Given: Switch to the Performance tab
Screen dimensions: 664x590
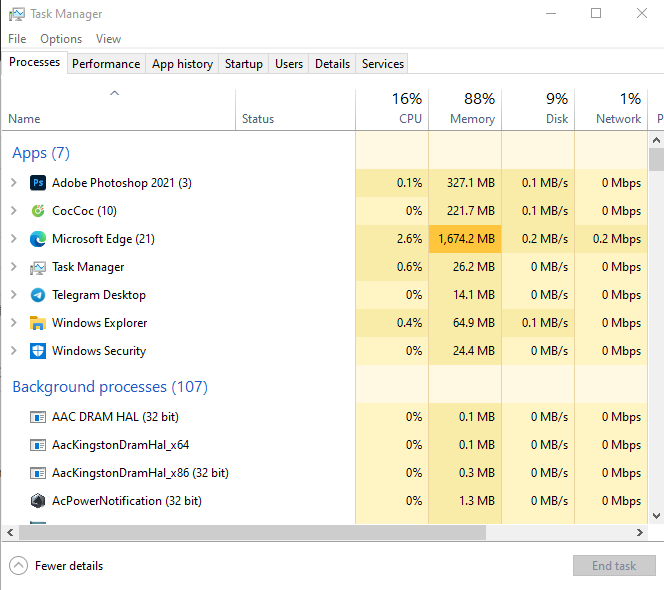Looking at the screenshot, I should pyautogui.click(x=106, y=64).
